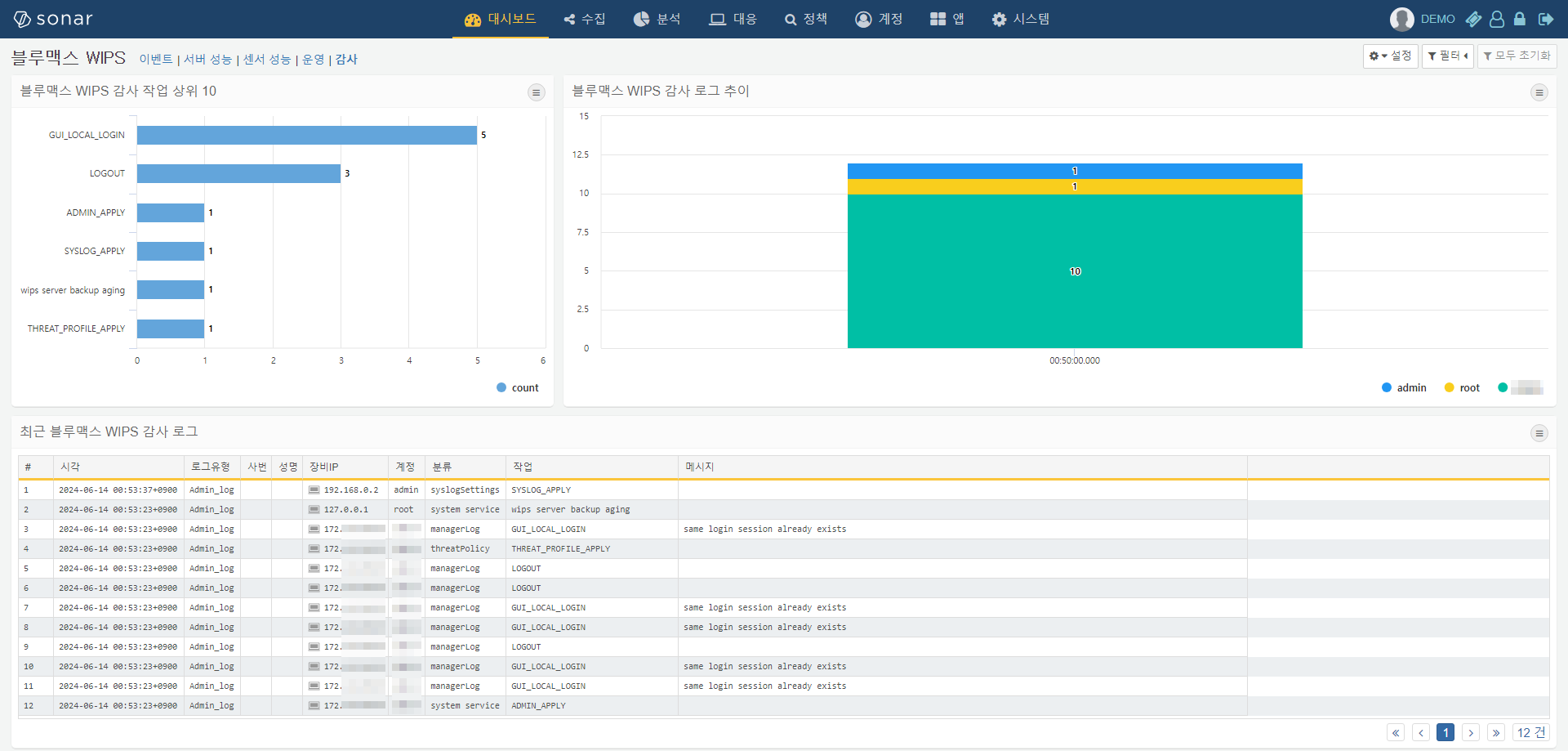
Task: Go to next page of log table
Action: click(x=1471, y=733)
